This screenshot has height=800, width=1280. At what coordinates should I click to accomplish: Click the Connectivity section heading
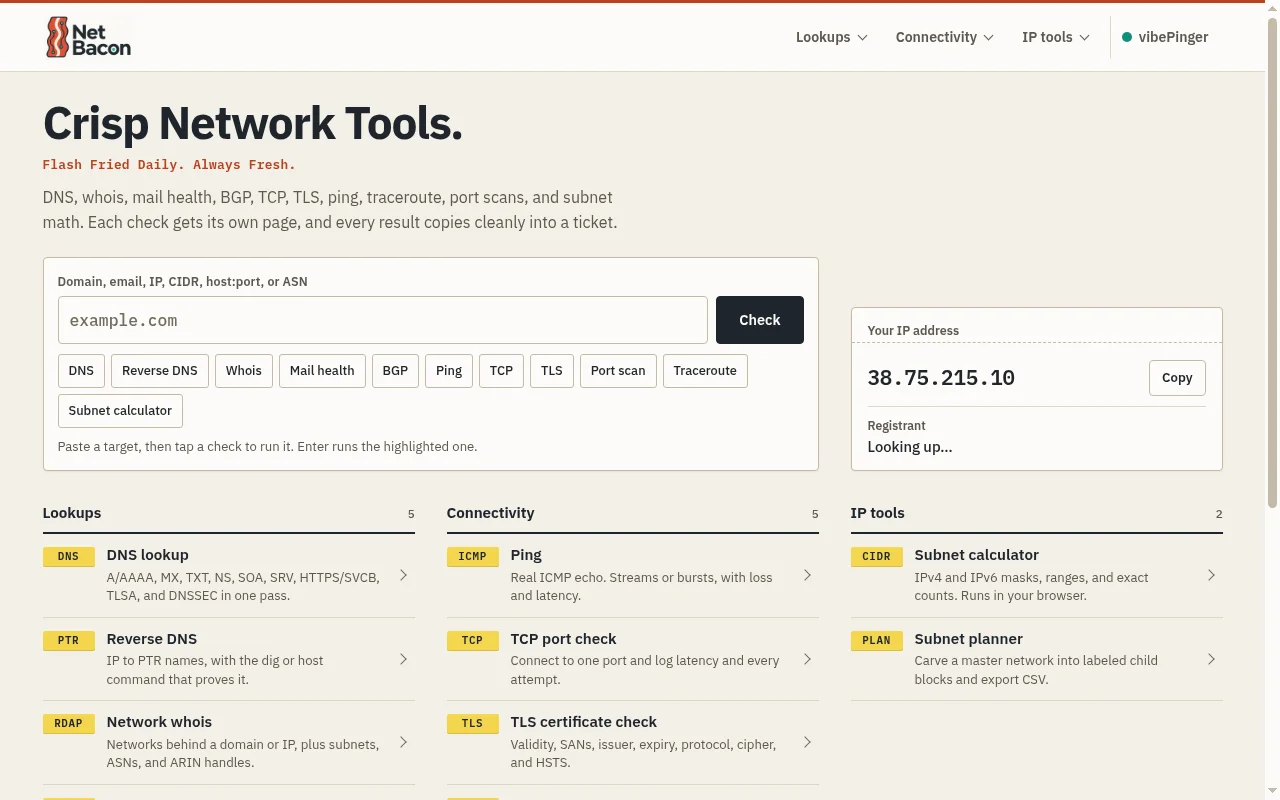point(491,513)
